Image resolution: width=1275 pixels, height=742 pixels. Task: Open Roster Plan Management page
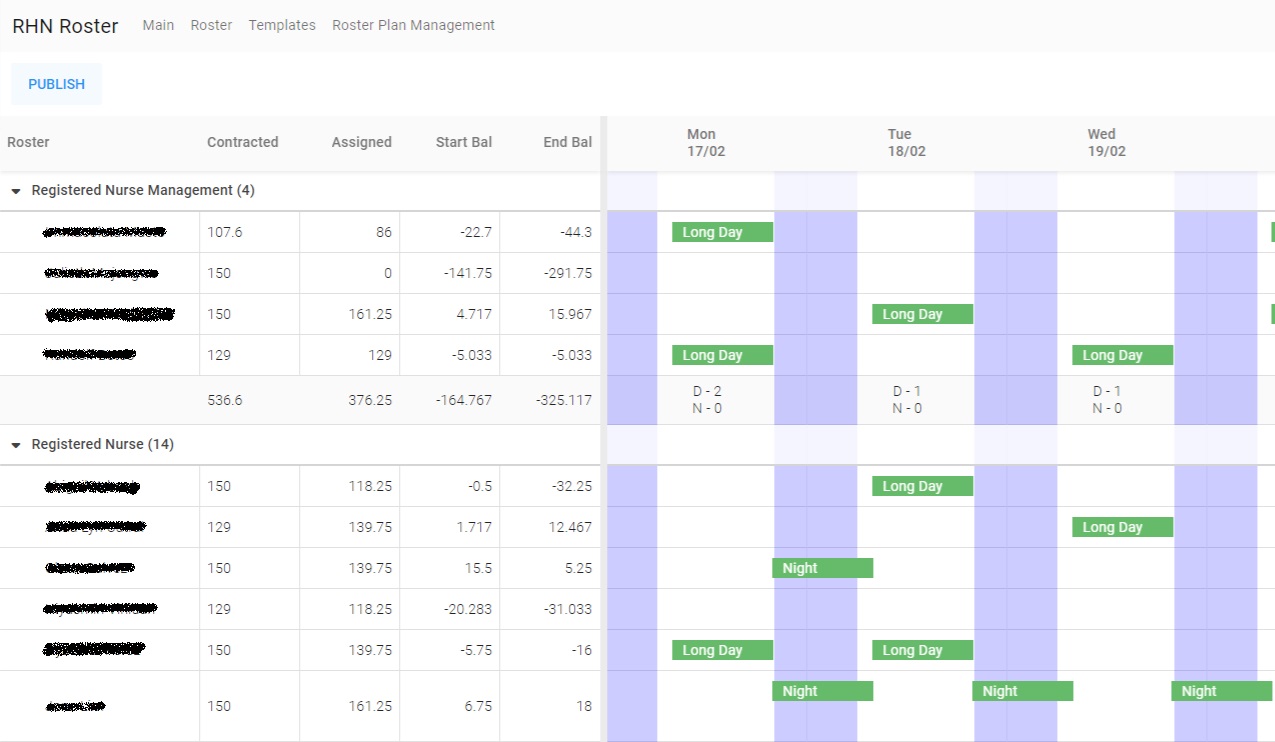tap(413, 25)
